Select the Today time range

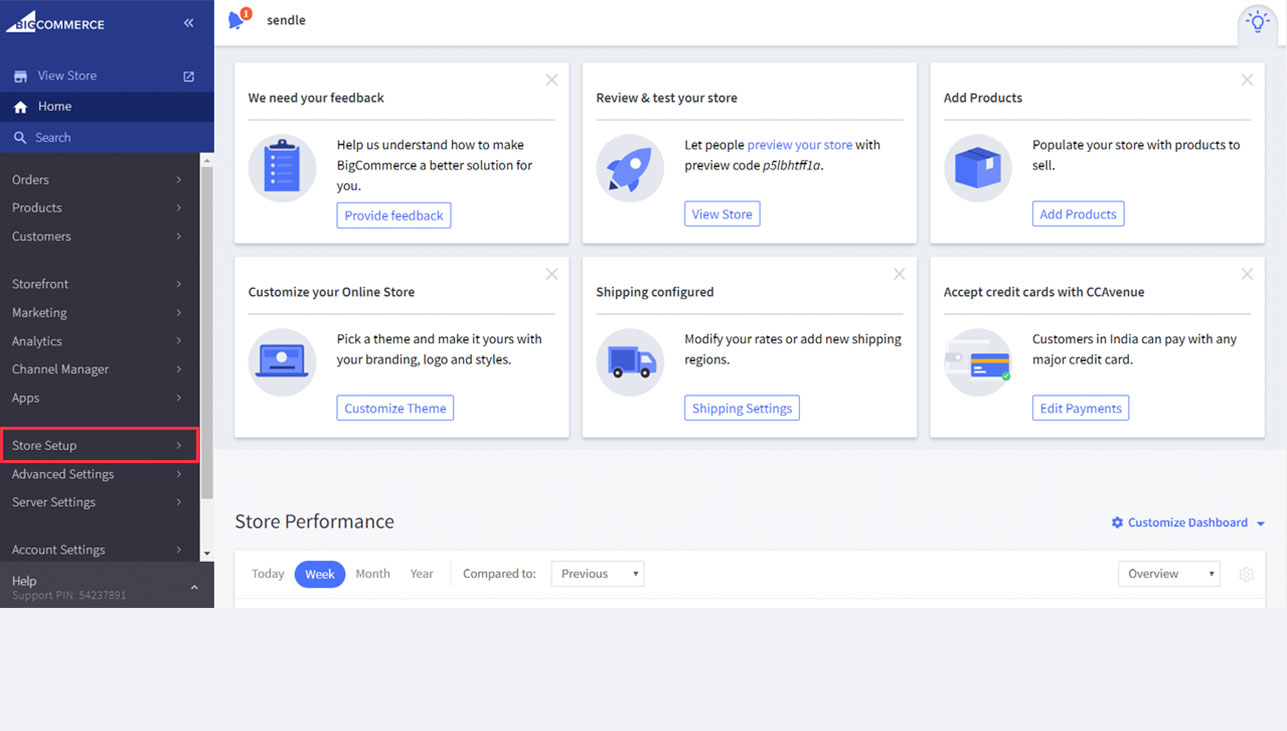click(x=268, y=574)
